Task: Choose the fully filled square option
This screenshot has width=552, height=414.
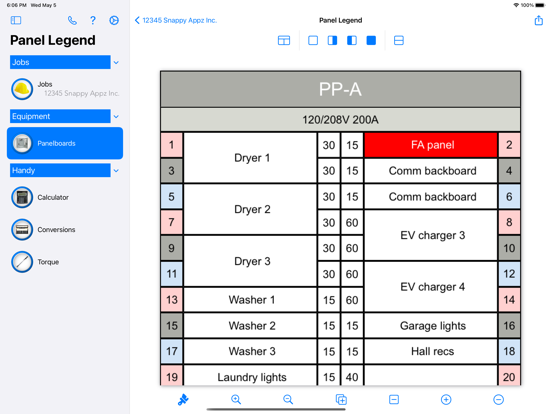Action: [371, 40]
